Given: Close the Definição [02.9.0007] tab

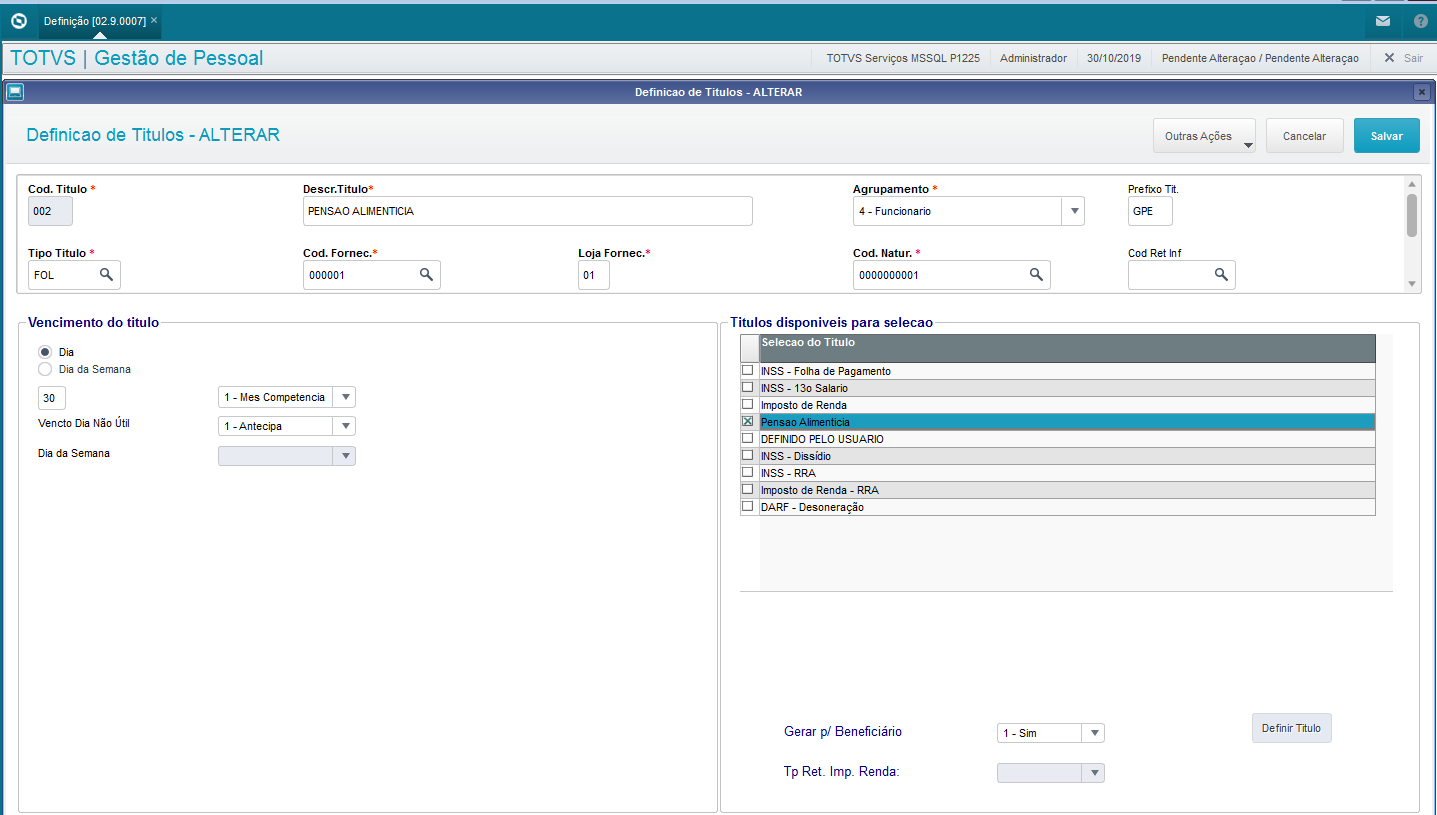Looking at the screenshot, I should (154, 20).
